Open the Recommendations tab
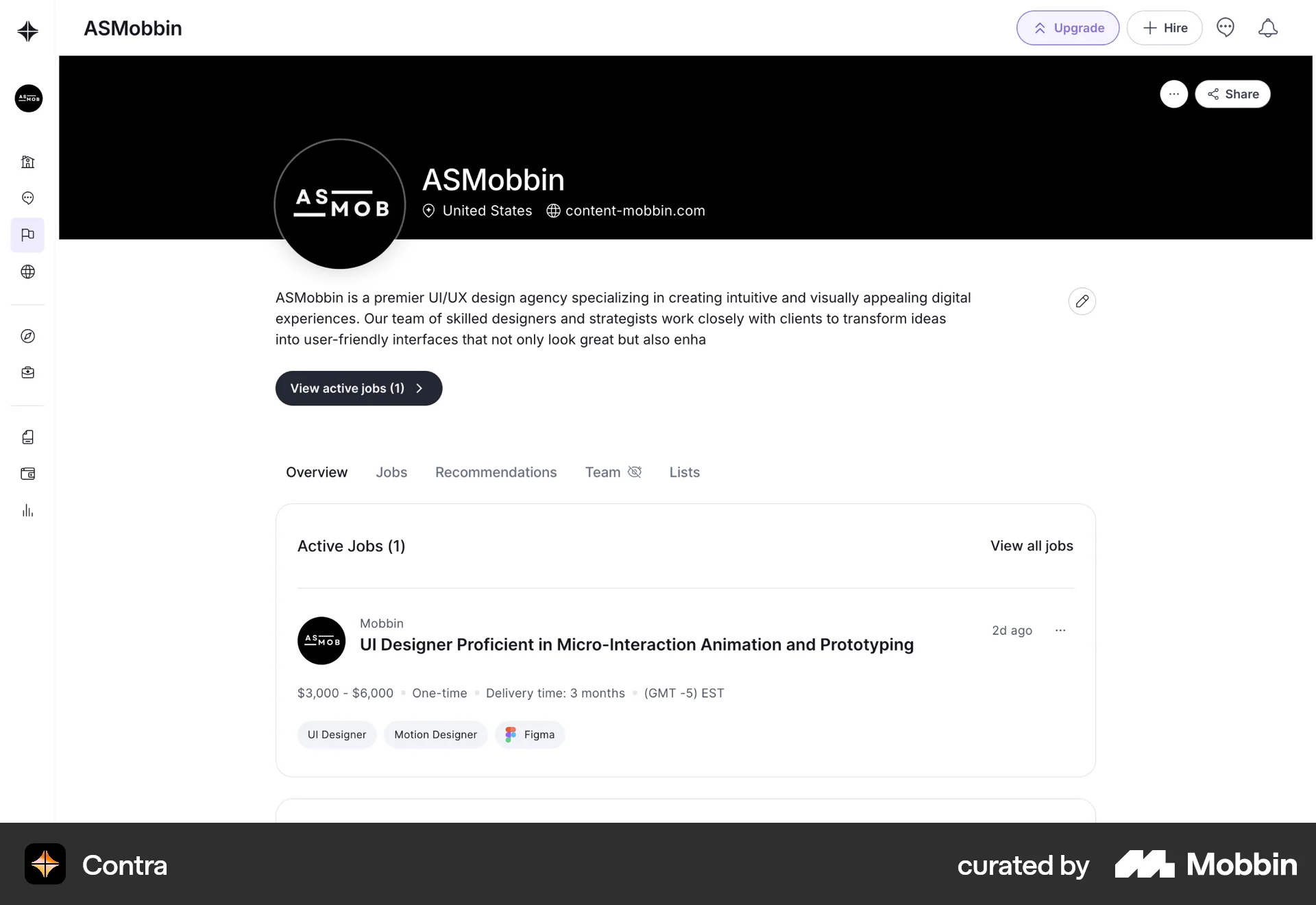1316x905 pixels. 496,472
